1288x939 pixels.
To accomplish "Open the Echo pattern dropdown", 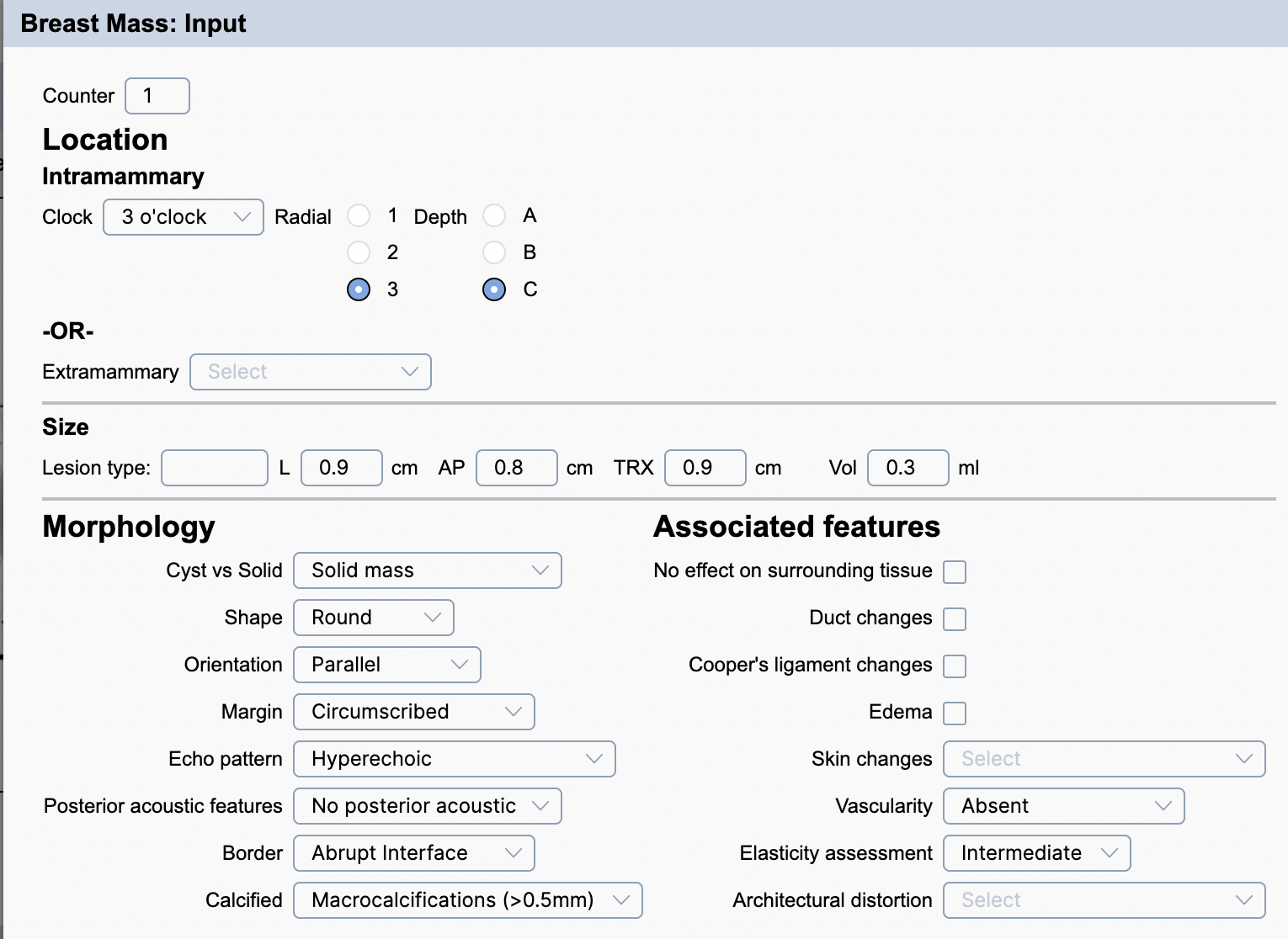I will tap(454, 759).
